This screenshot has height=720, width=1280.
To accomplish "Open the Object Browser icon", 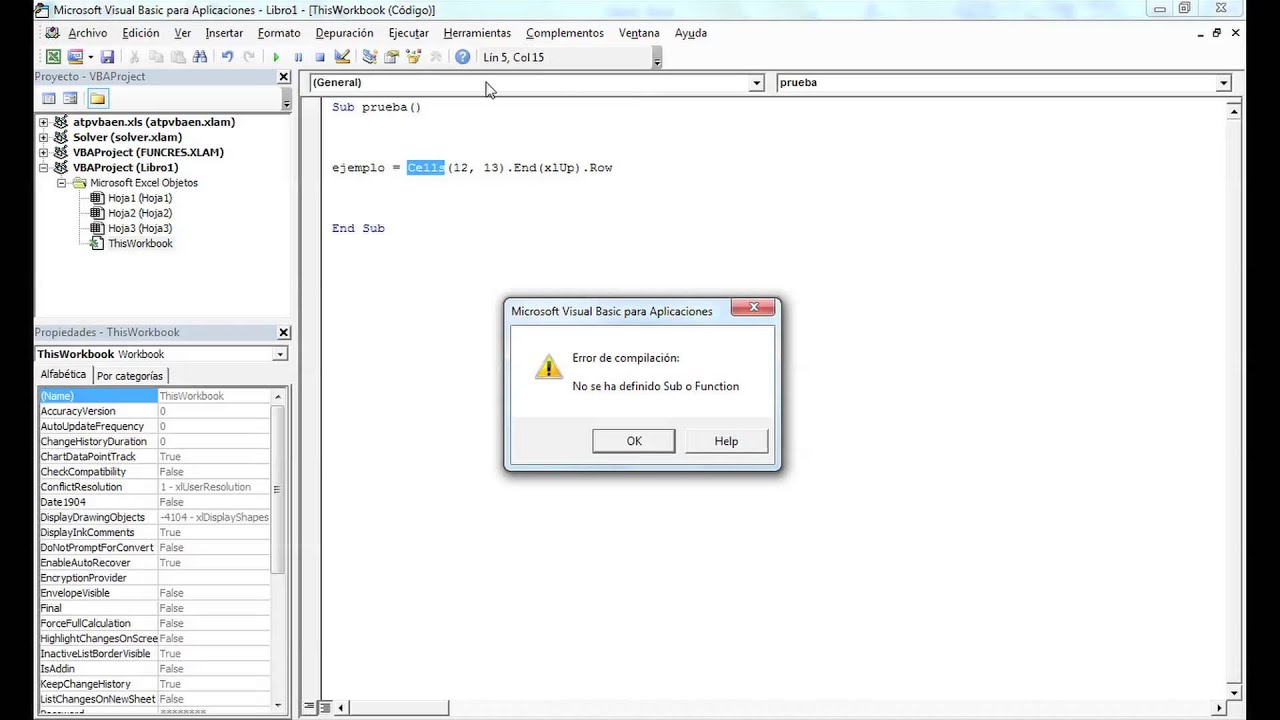I will (413, 57).
